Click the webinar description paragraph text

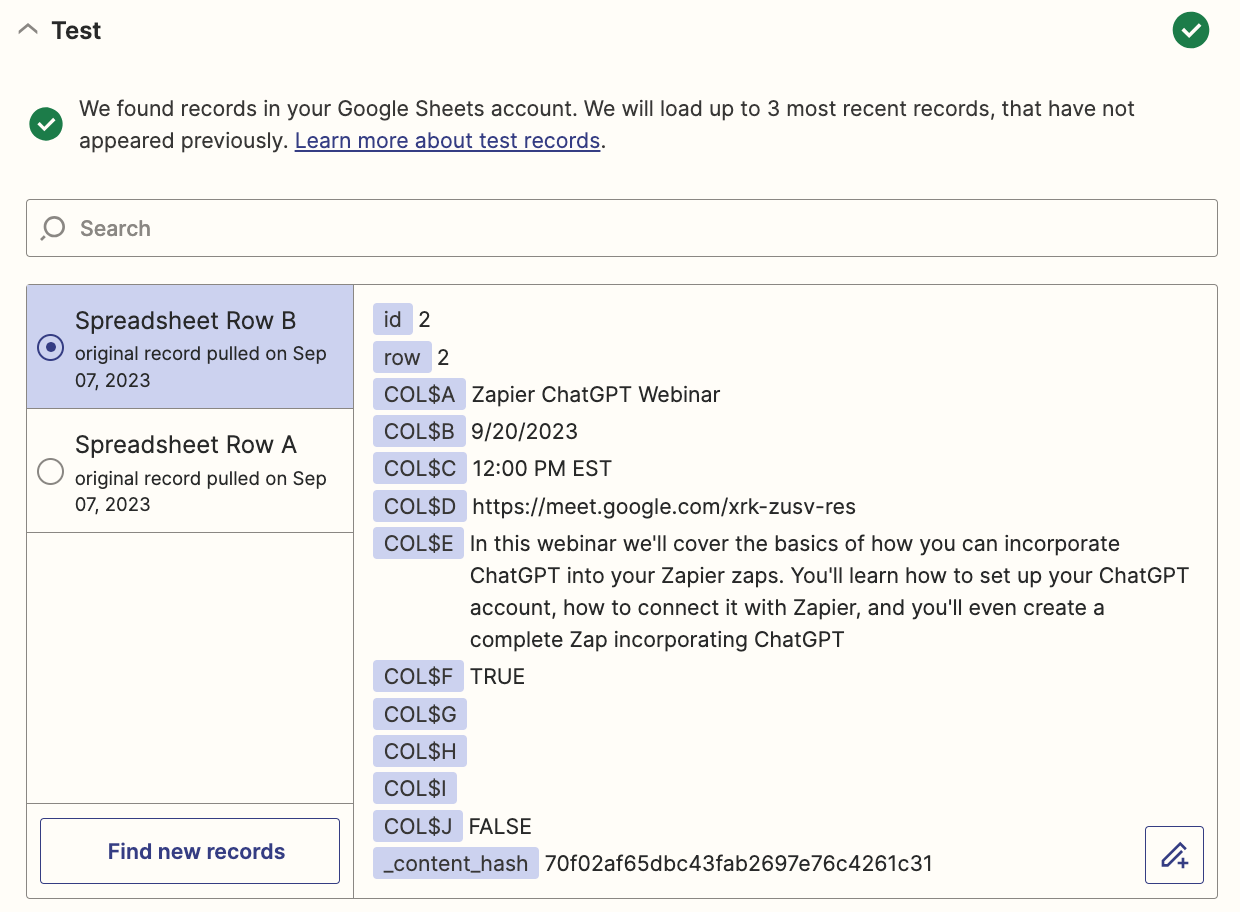click(x=829, y=591)
